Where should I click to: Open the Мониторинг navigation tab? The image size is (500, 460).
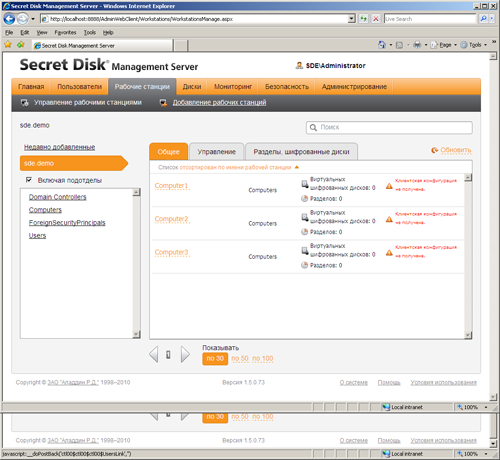click(x=233, y=87)
